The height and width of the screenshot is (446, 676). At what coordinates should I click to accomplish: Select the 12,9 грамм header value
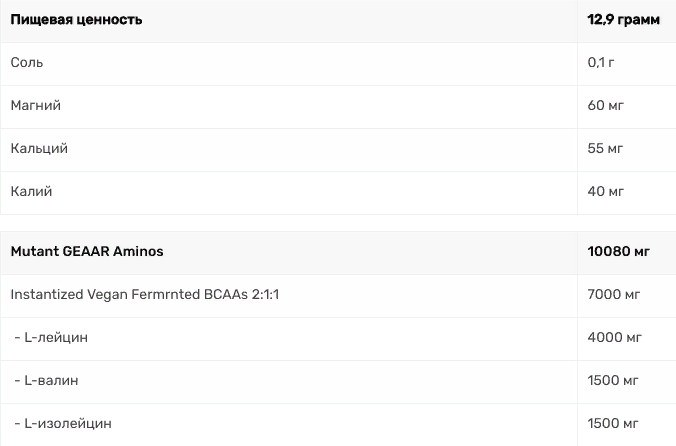(623, 20)
